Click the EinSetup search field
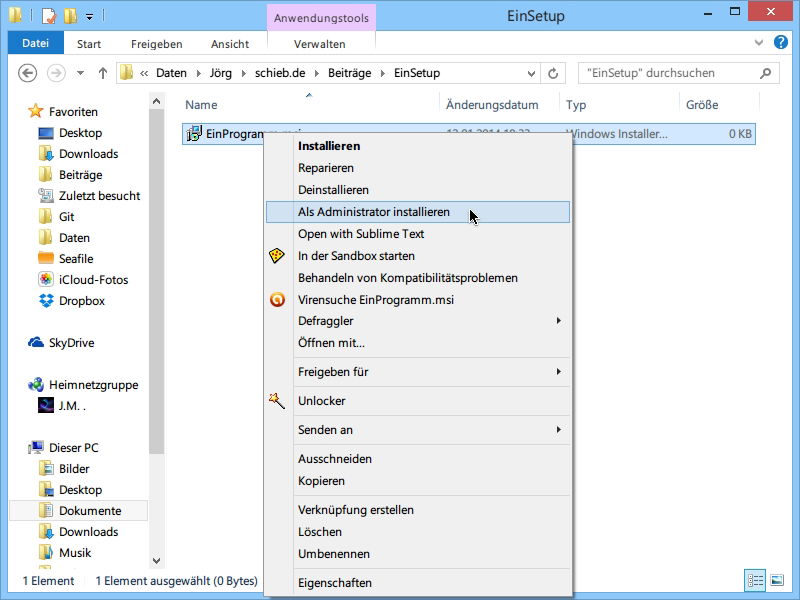This screenshot has height=600, width=800. pyautogui.click(x=679, y=73)
